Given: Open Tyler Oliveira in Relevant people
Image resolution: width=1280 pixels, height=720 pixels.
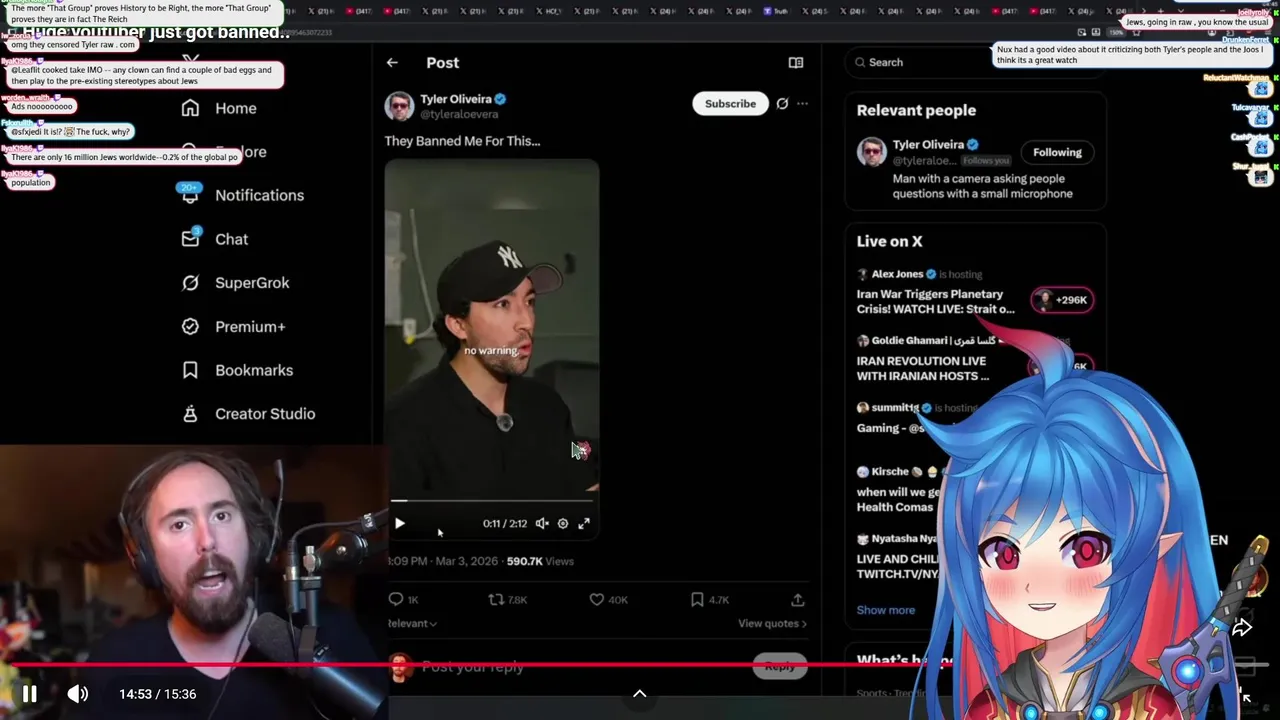Looking at the screenshot, I should (x=928, y=145).
